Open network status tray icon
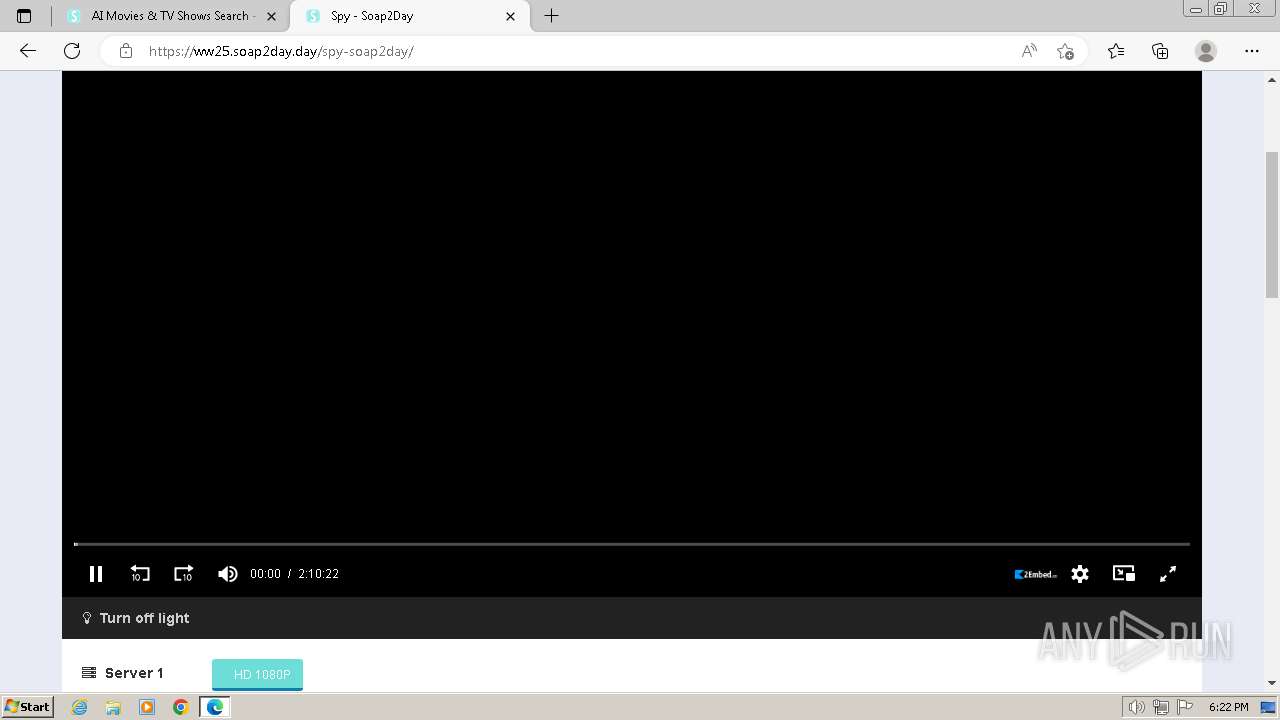1280x720 pixels. (x=1161, y=707)
